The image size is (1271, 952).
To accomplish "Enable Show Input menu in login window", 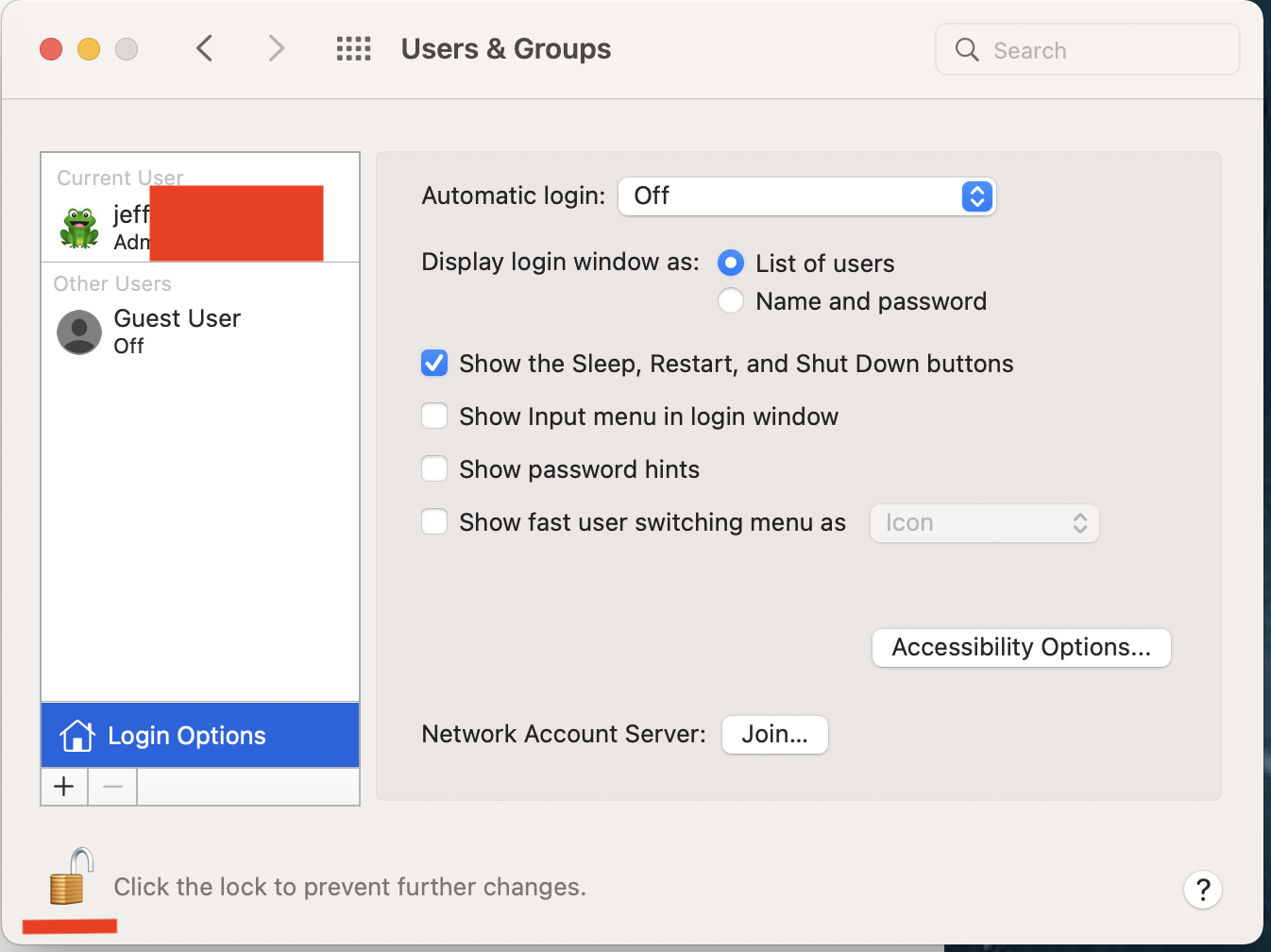I will click(x=434, y=416).
